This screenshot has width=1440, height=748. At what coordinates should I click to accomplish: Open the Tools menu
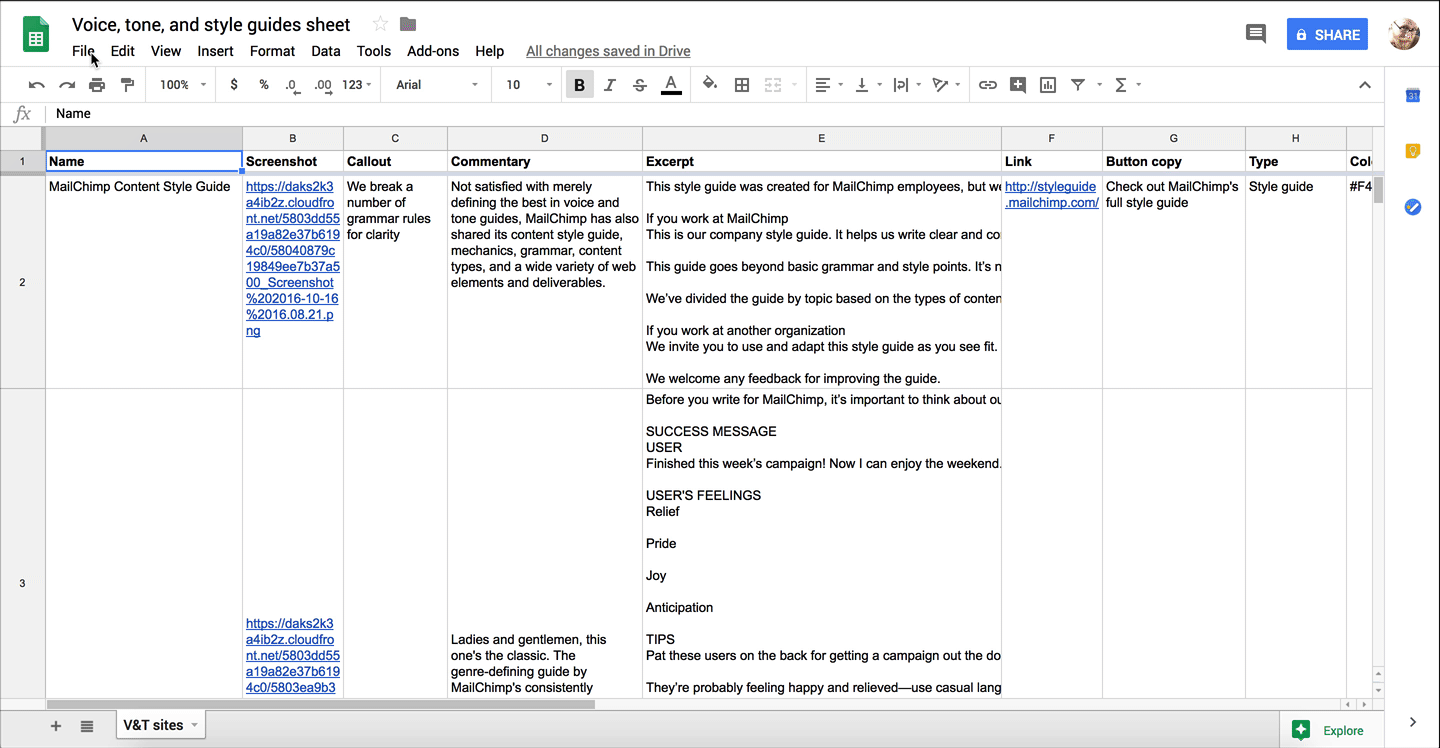tap(374, 51)
